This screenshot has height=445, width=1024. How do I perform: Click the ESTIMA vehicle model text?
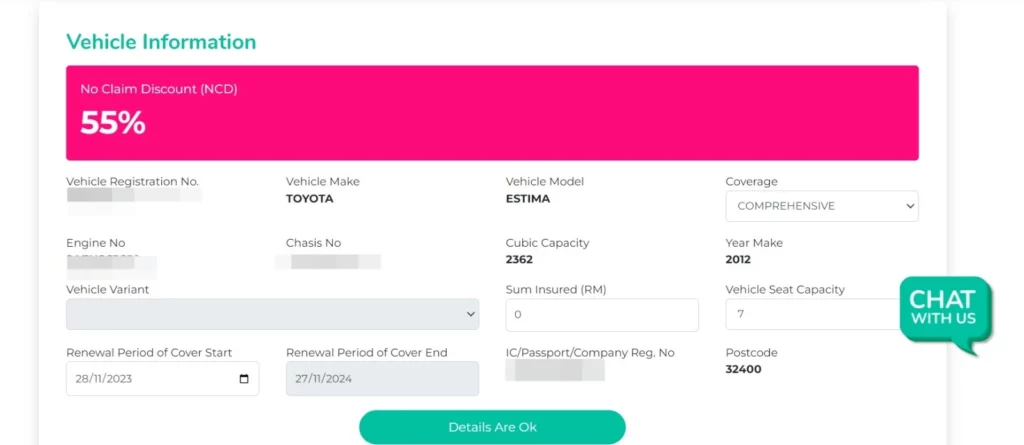click(528, 199)
